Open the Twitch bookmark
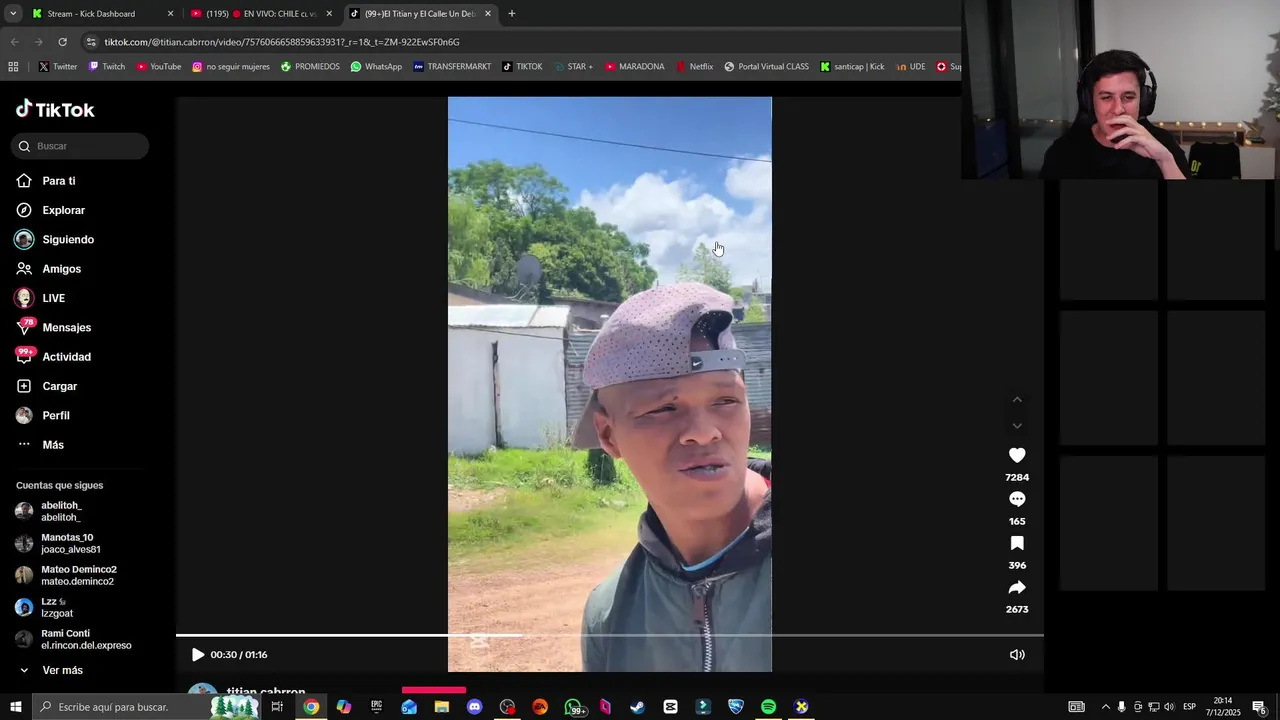Screen dimensions: 1280x720 point(107,67)
